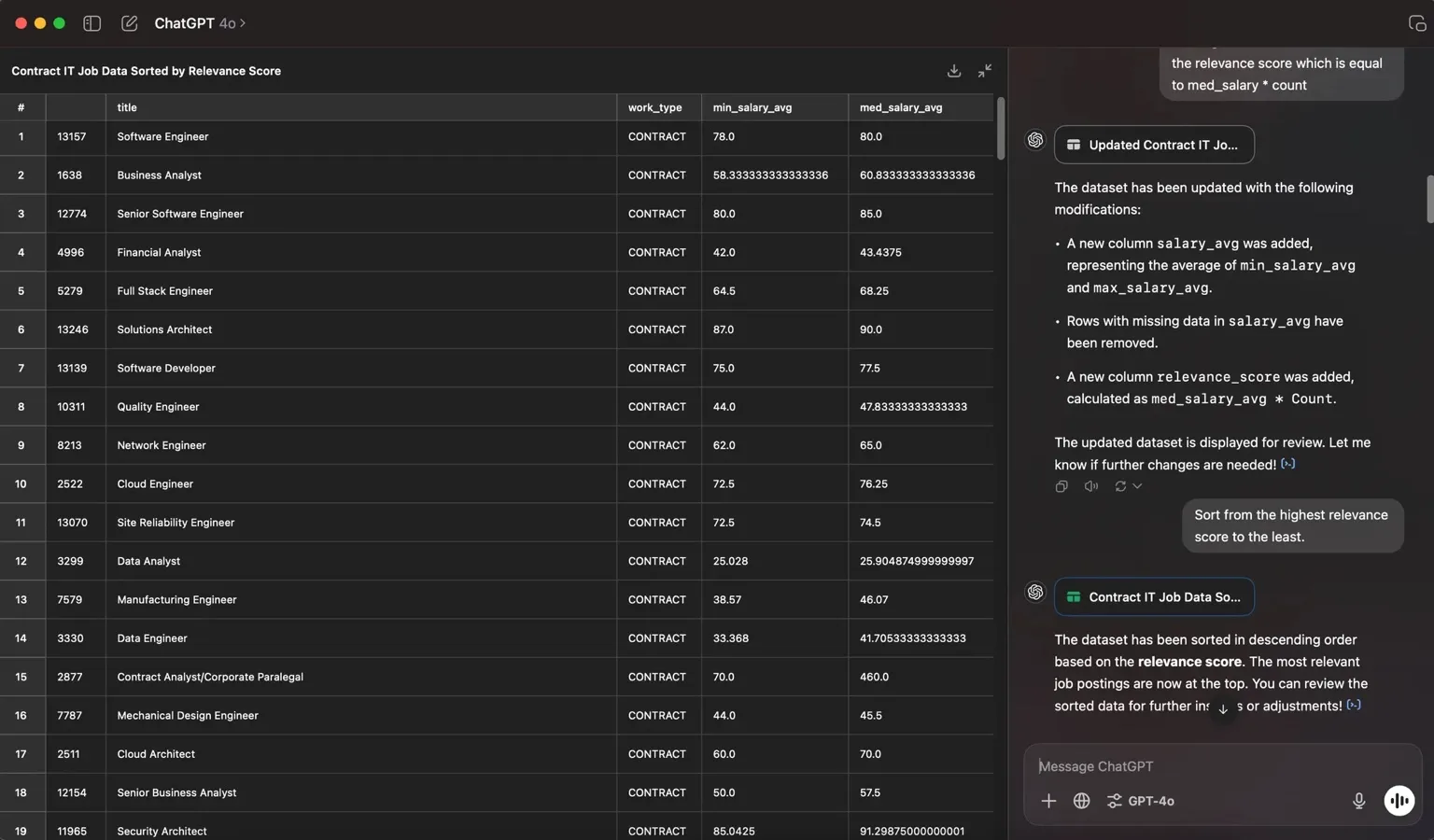
Task: Toggle the sidebar panel icon
Action: (91, 23)
